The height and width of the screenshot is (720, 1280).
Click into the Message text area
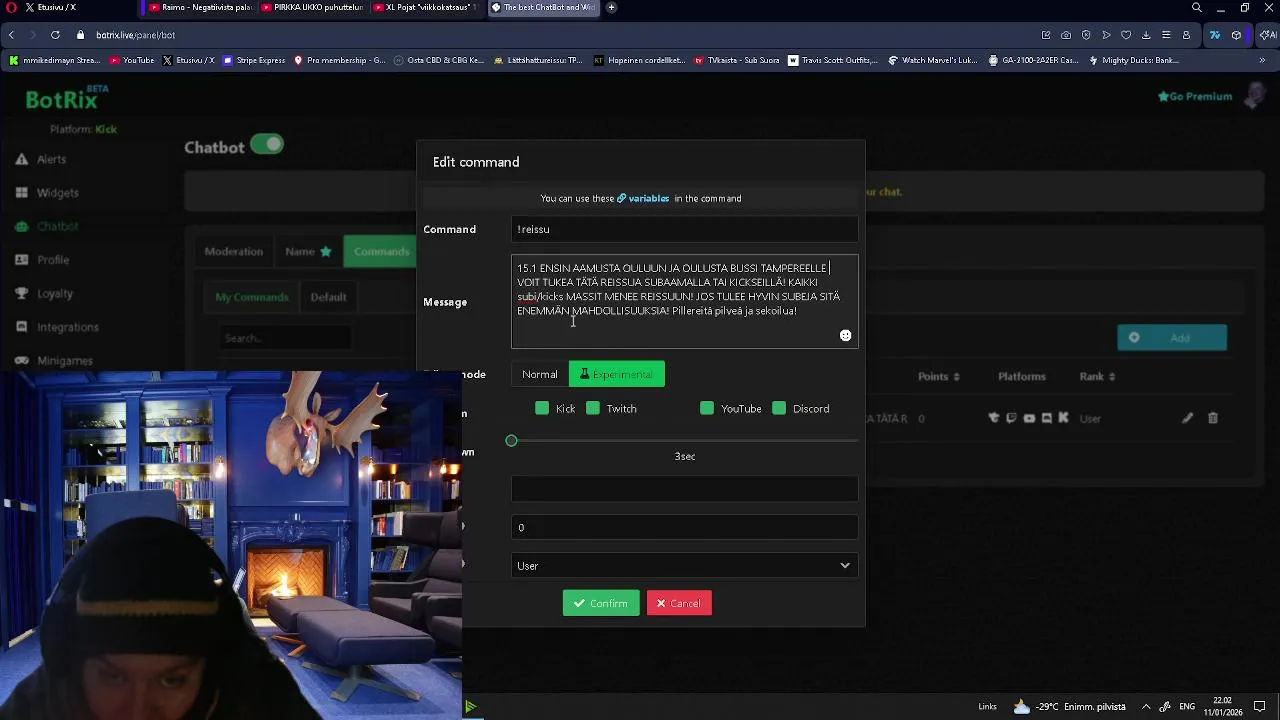pyautogui.click(x=684, y=301)
